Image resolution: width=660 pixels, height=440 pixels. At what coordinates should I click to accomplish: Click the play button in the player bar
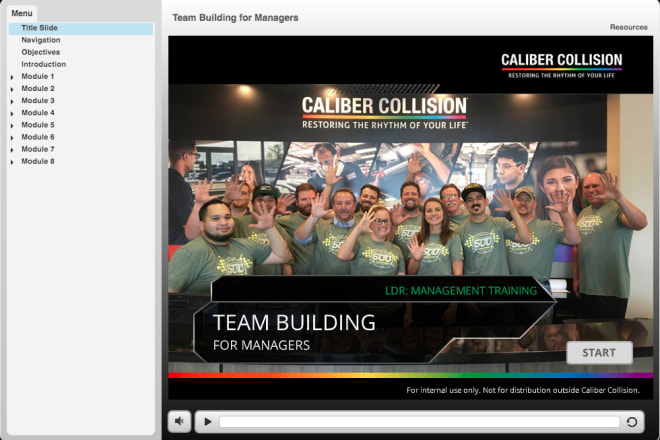click(x=208, y=421)
